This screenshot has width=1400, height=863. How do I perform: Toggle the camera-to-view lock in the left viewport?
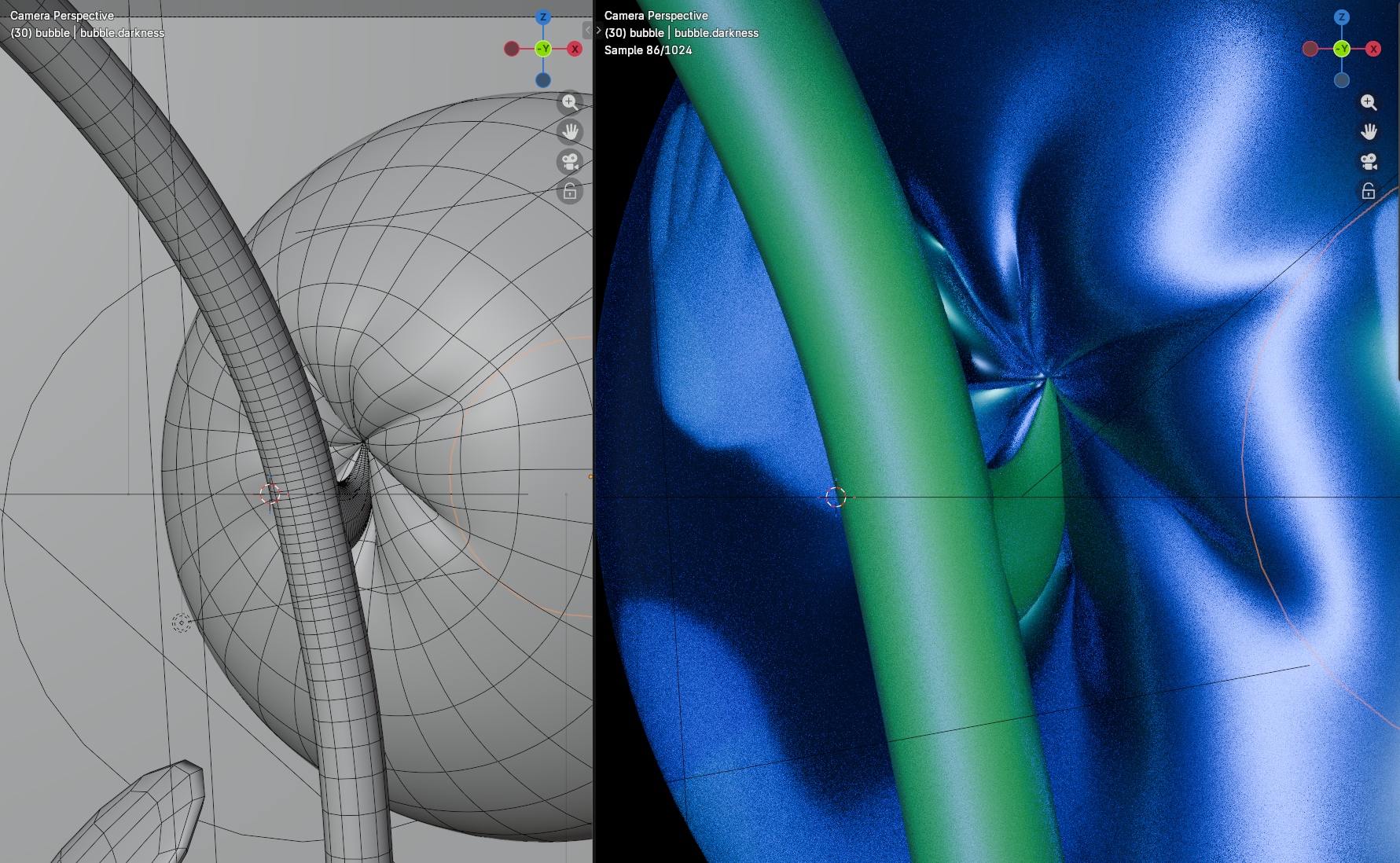570,191
